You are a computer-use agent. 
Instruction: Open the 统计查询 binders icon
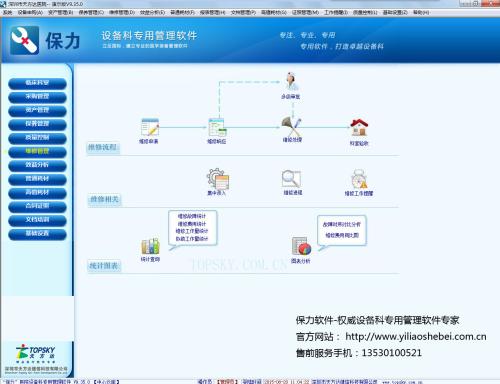(x=150, y=246)
